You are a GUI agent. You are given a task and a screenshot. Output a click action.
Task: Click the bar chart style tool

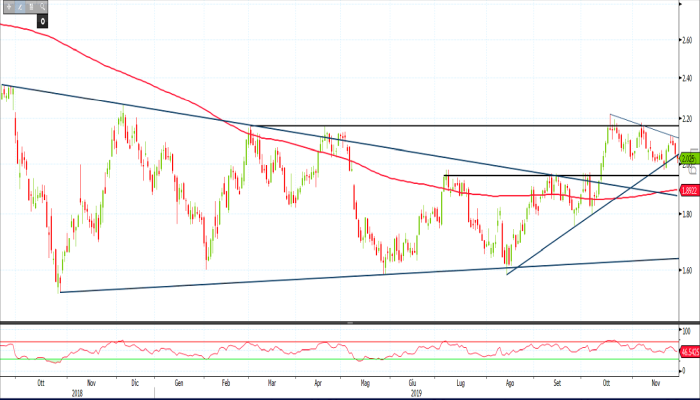[29, 6]
